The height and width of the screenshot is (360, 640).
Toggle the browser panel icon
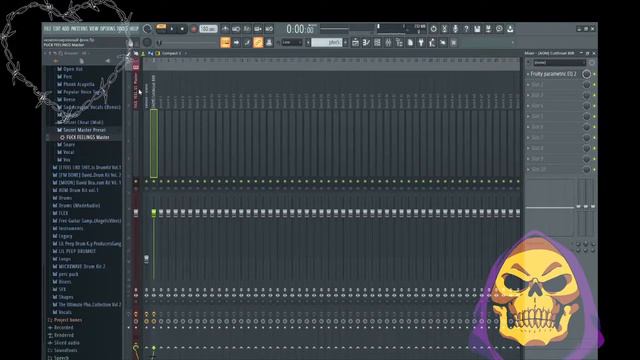pyautogui.click(x=399, y=42)
